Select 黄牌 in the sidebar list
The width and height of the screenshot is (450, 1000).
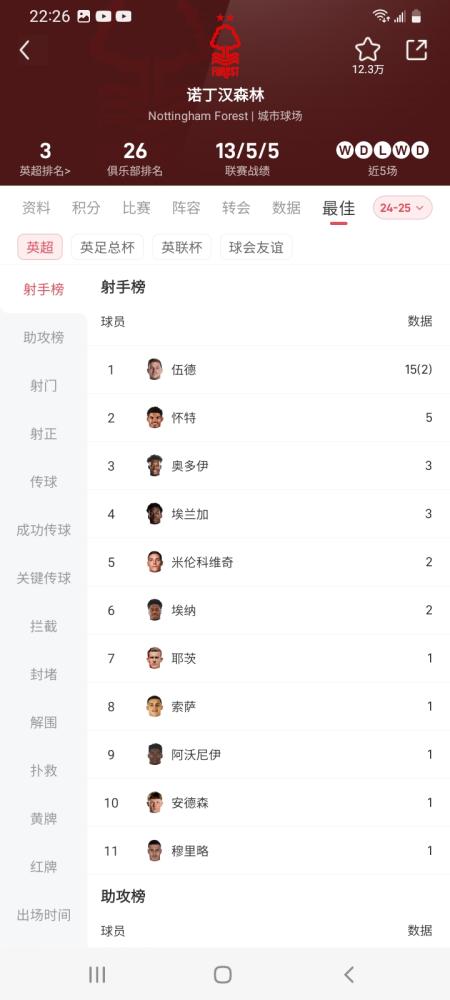pos(43,818)
